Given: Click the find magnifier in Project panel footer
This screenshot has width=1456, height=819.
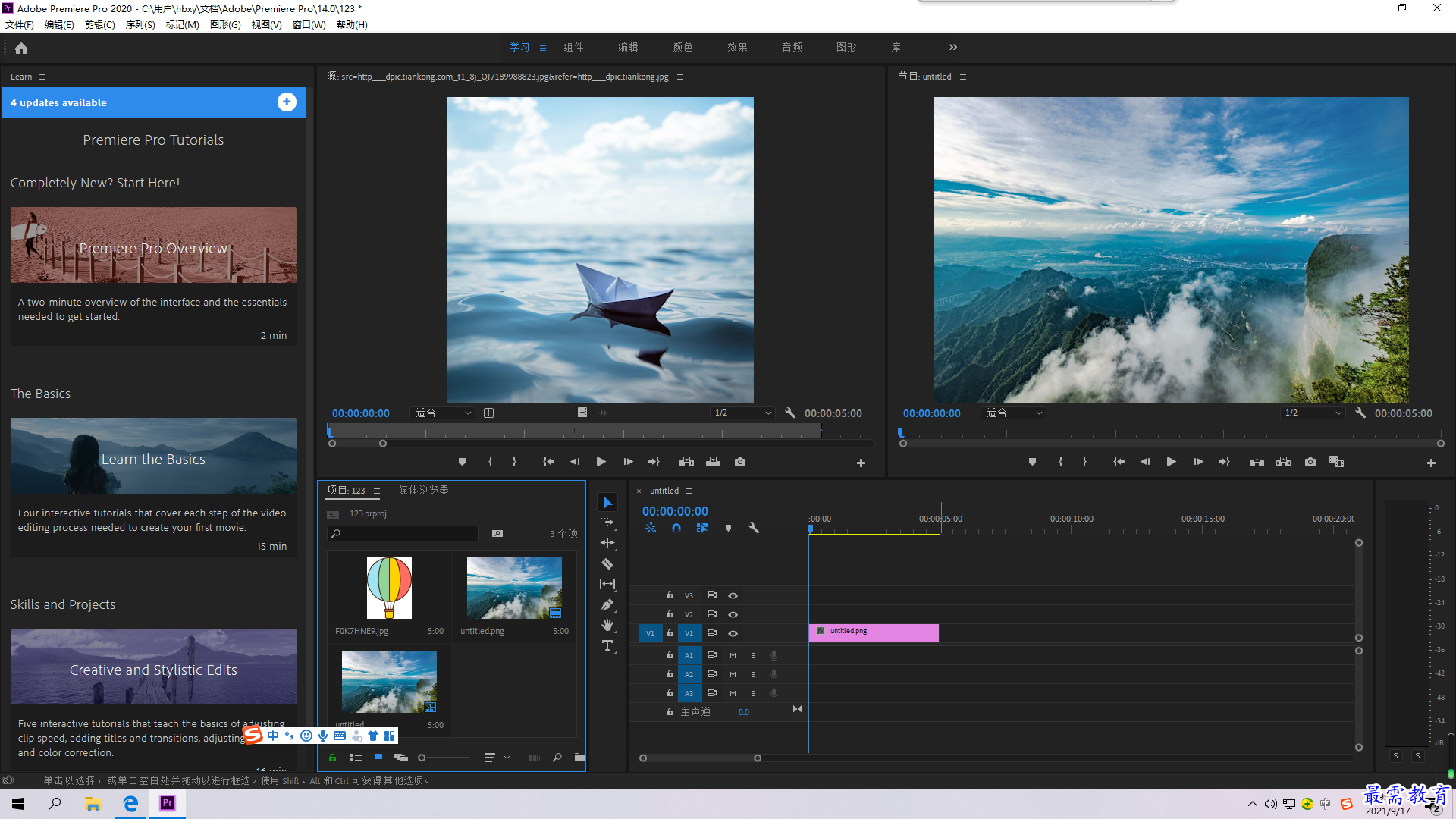Looking at the screenshot, I should tap(557, 757).
